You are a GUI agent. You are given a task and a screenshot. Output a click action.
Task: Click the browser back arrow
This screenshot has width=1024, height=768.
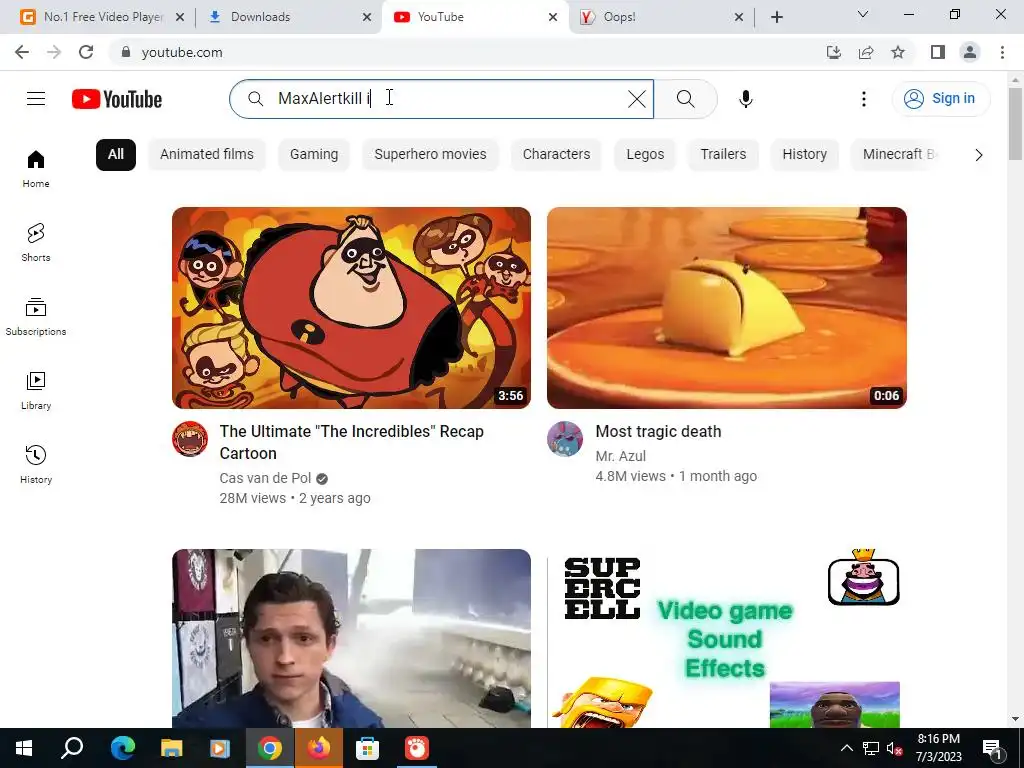(22, 52)
